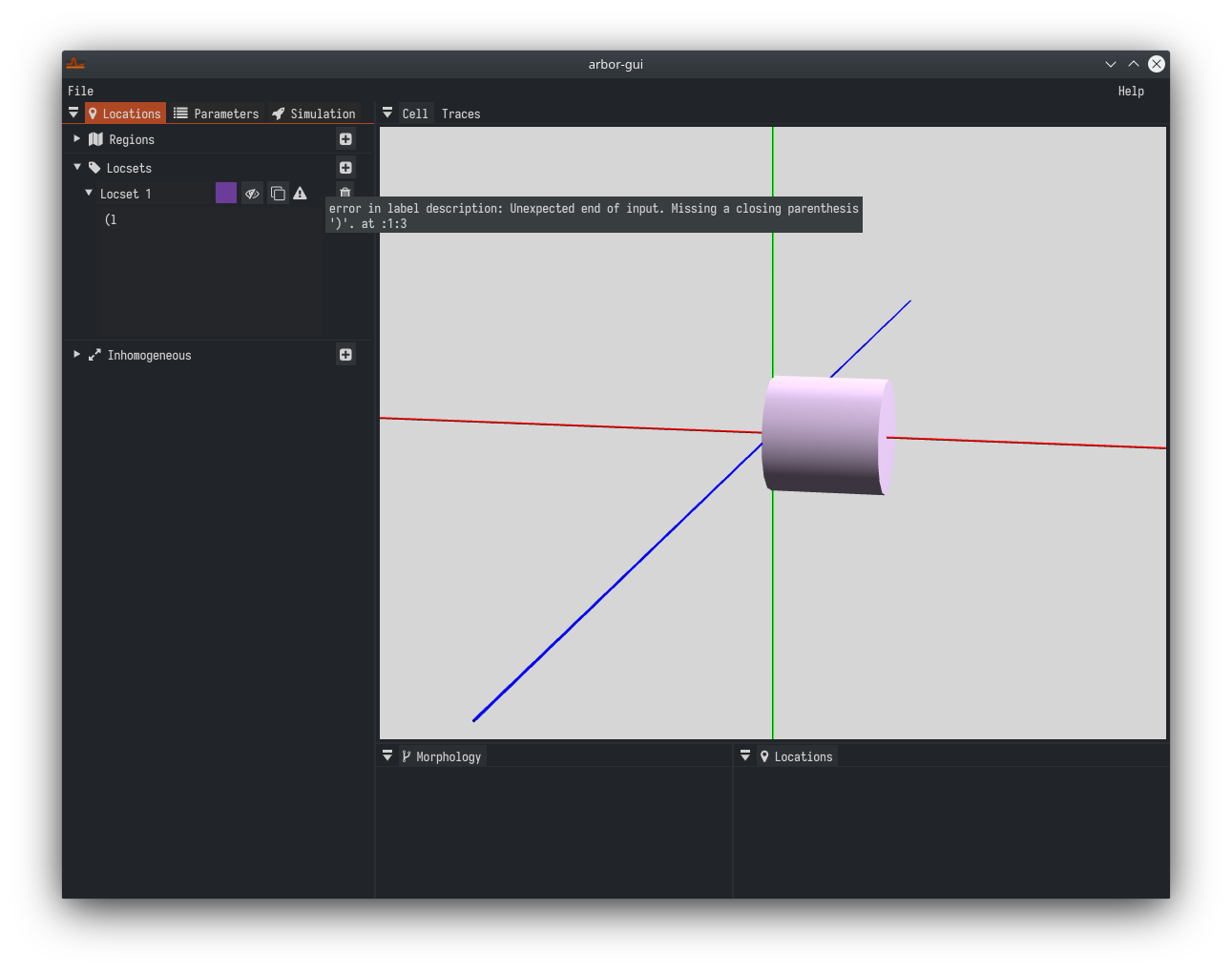The width and height of the screenshot is (1232, 972).
Task: Toggle visibility of Locset 1
Action: coord(252,194)
